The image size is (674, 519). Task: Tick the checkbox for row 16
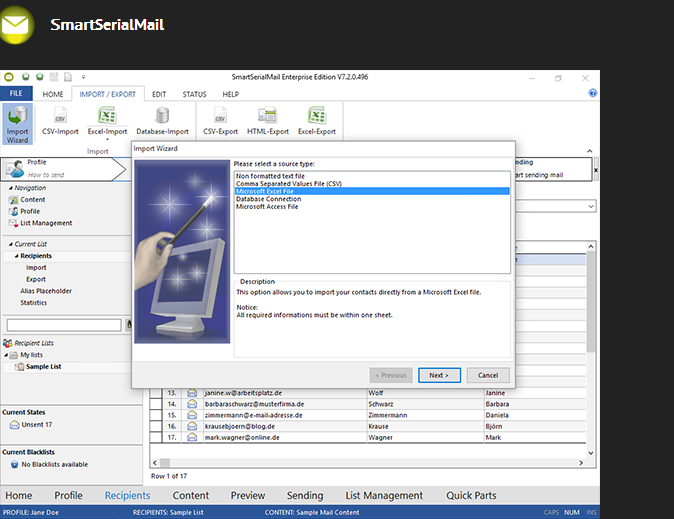click(x=156, y=426)
